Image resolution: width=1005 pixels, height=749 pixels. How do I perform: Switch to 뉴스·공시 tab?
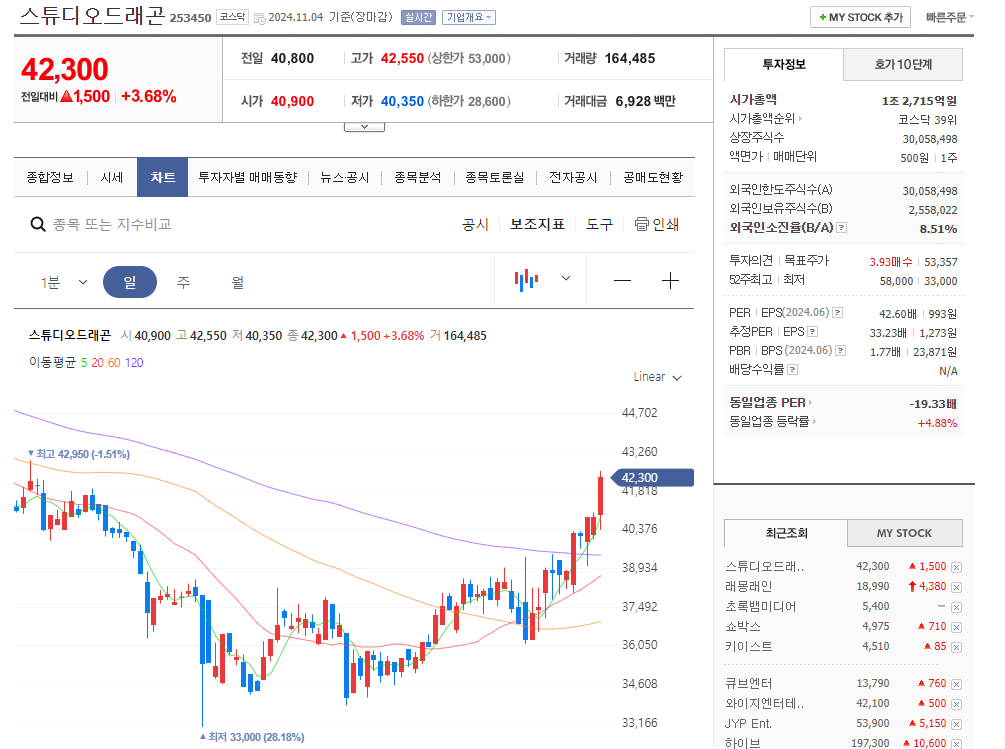tap(345, 177)
